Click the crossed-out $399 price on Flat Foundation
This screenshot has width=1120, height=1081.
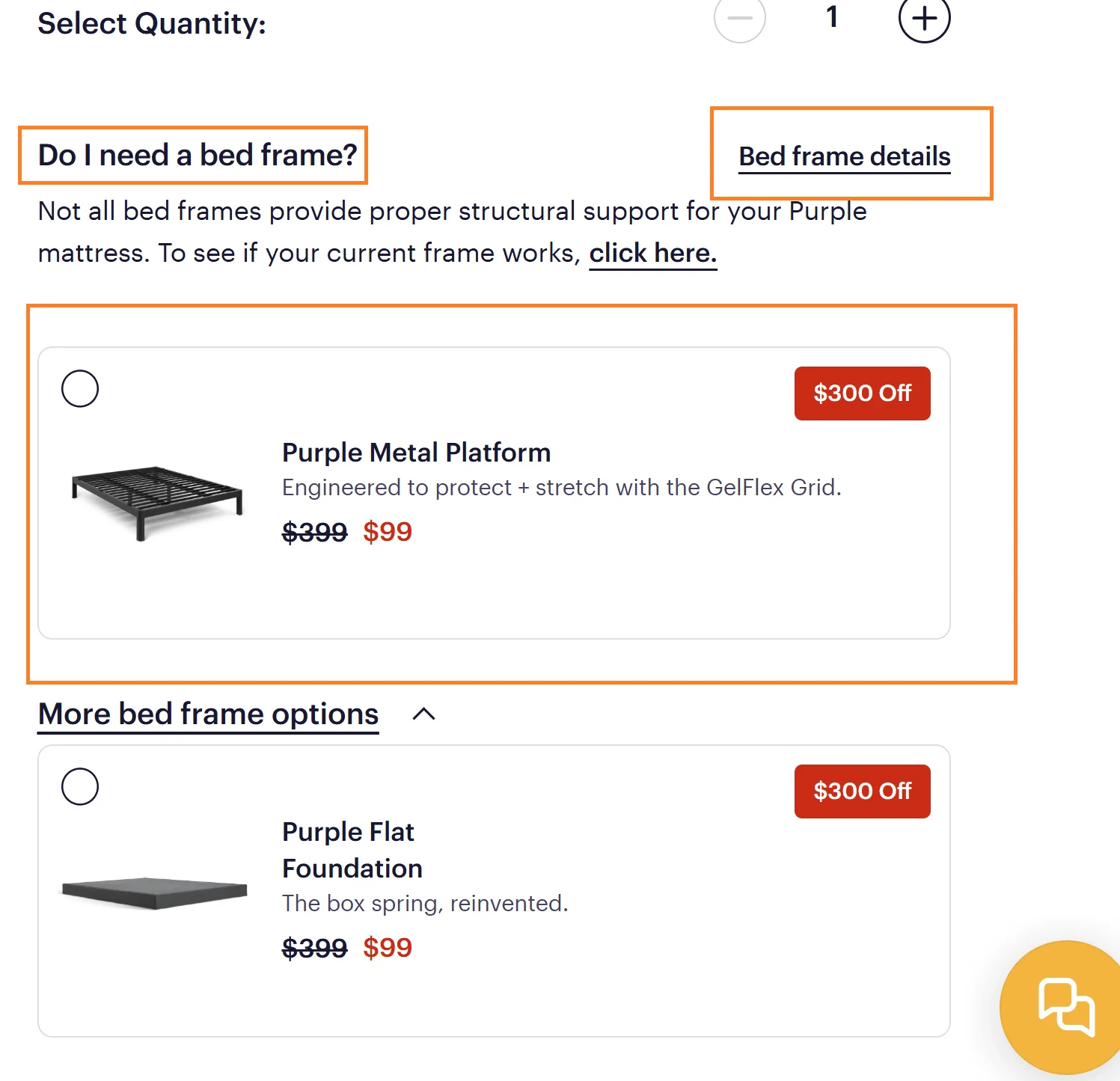pos(314,948)
